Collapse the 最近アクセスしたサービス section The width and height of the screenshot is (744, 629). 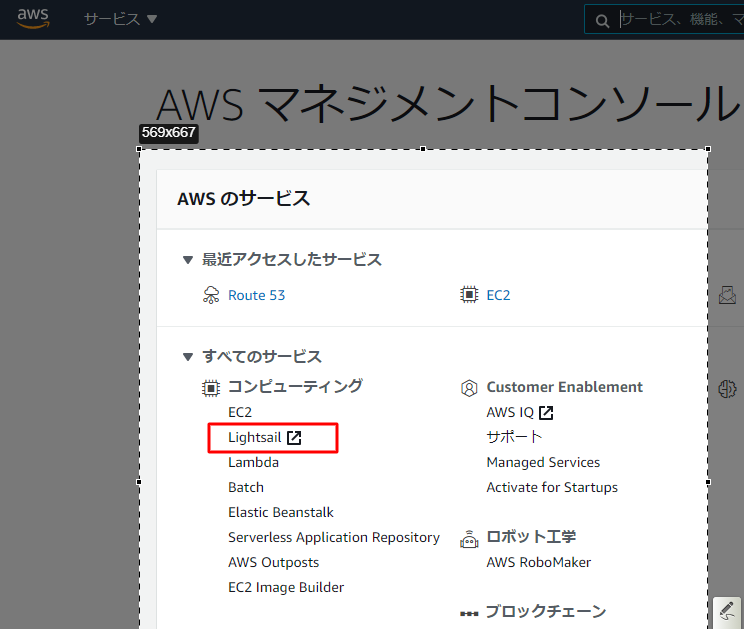pyautogui.click(x=187, y=260)
